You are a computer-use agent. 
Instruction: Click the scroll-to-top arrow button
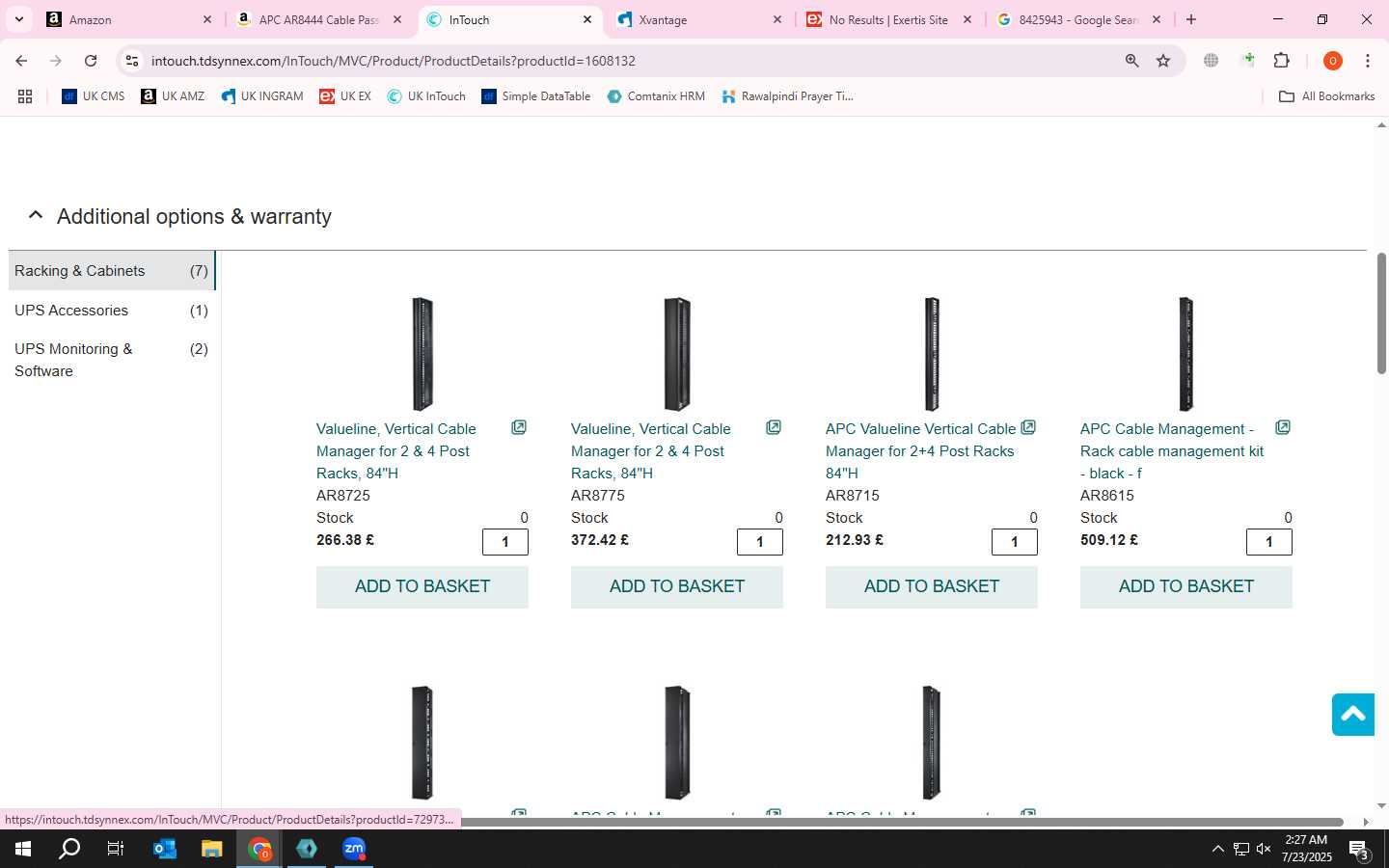(1352, 714)
